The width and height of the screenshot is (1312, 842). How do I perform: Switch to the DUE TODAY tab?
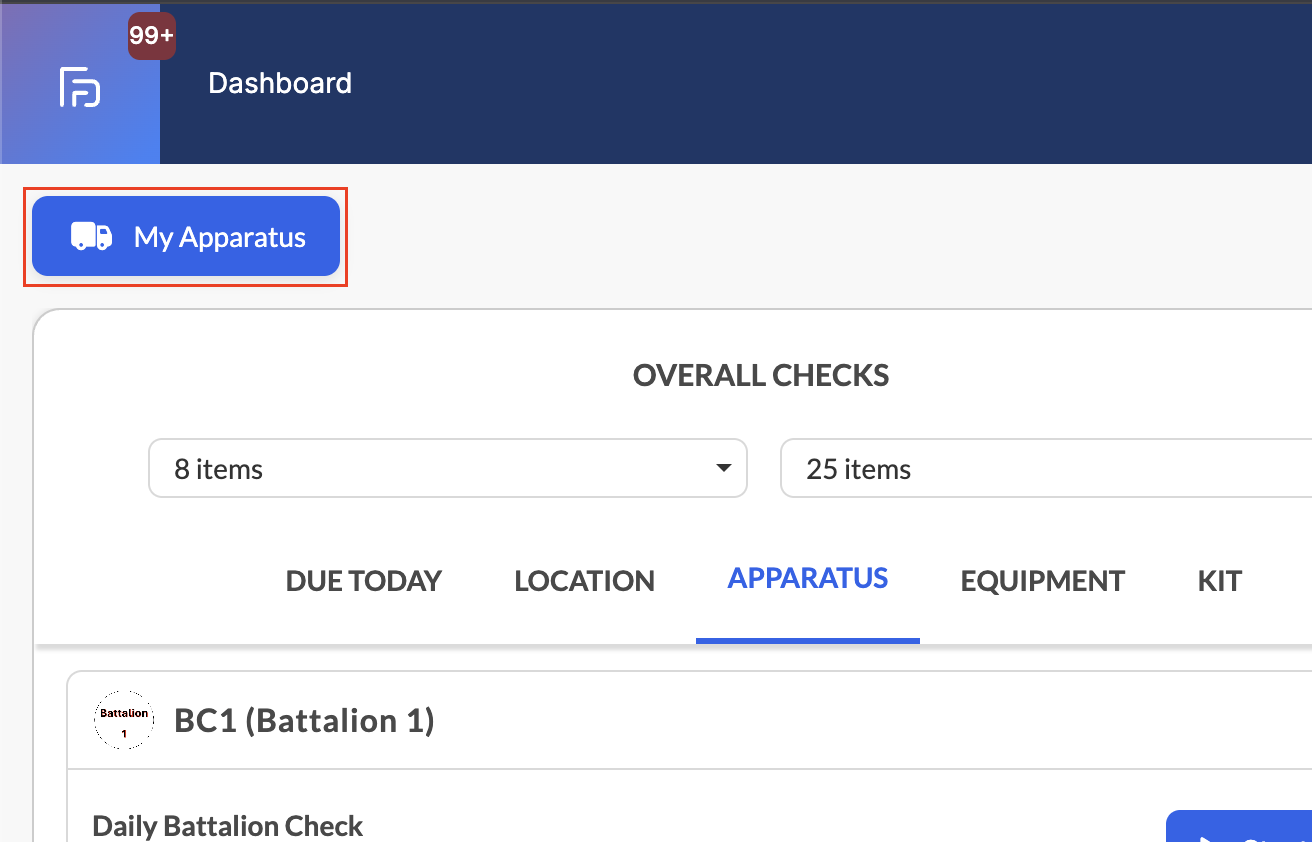click(364, 581)
